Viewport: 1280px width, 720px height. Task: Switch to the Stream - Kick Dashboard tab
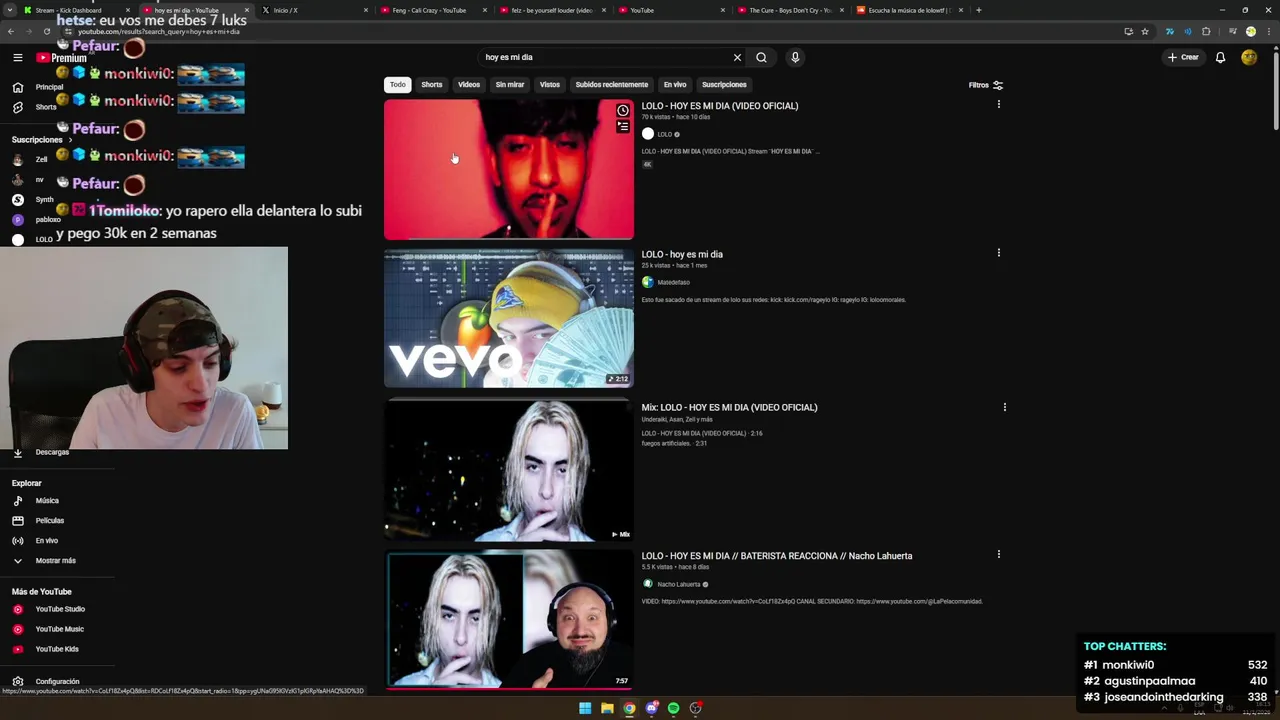pyautogui.click(x=75, y=10)
